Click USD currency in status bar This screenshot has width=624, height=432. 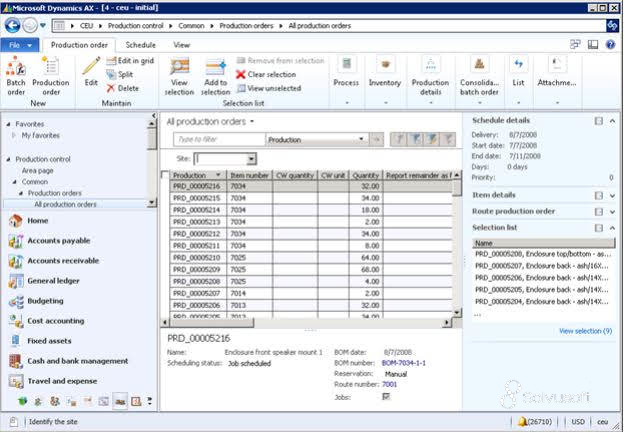point(578,422)
